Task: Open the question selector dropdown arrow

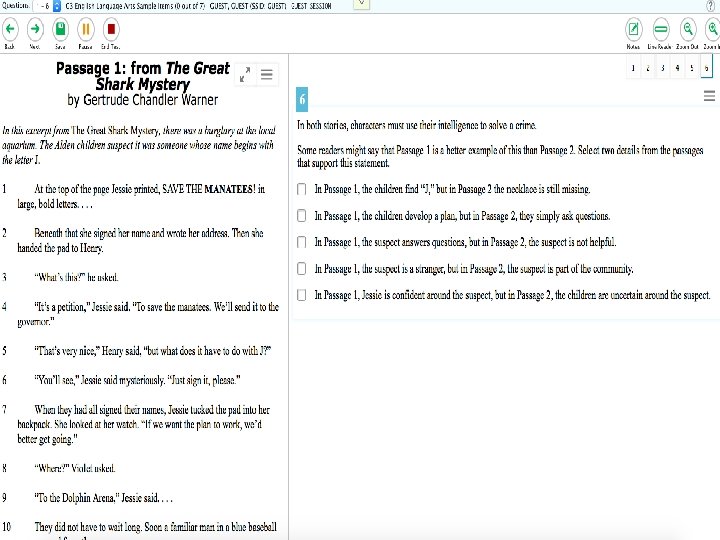Action: tap(57, 6)
